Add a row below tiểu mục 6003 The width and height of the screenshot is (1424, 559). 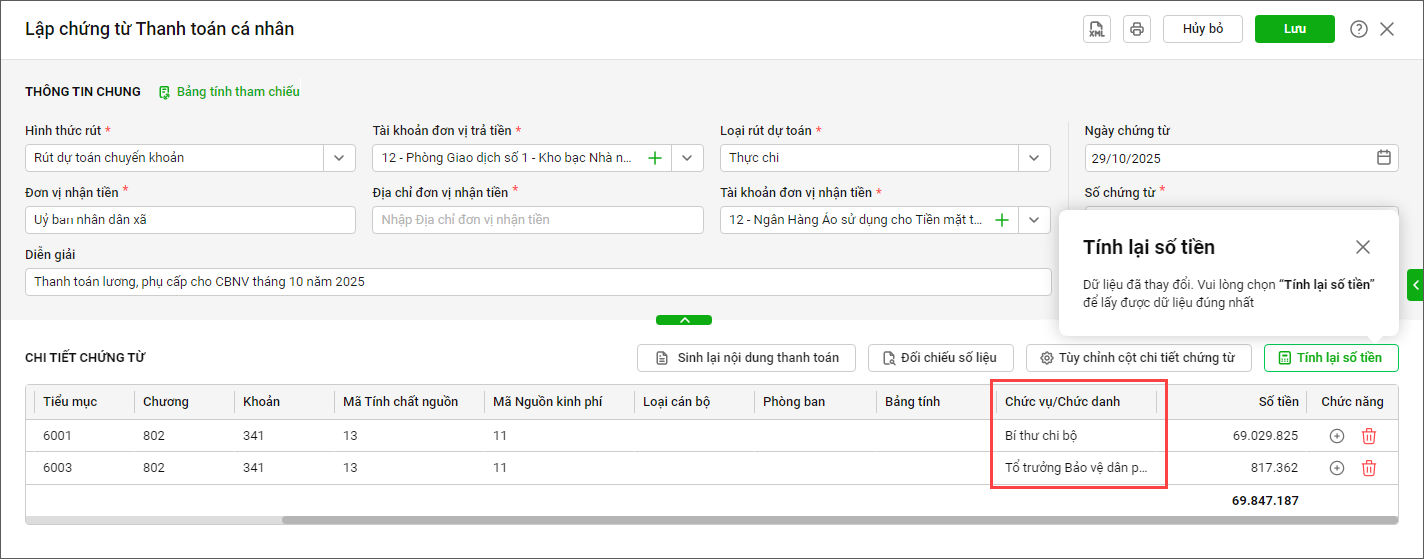click(x=1337, y=468)
